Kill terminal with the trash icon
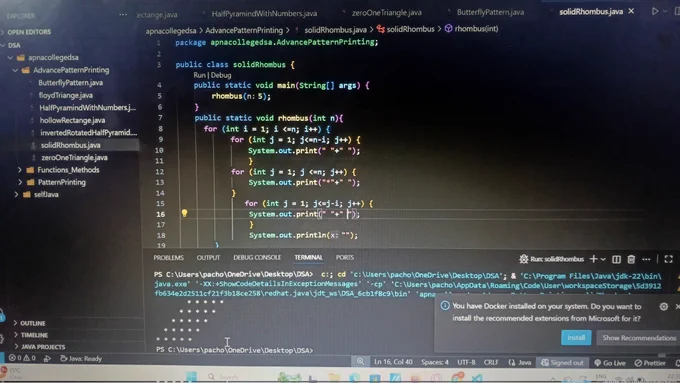 (631, 259)
